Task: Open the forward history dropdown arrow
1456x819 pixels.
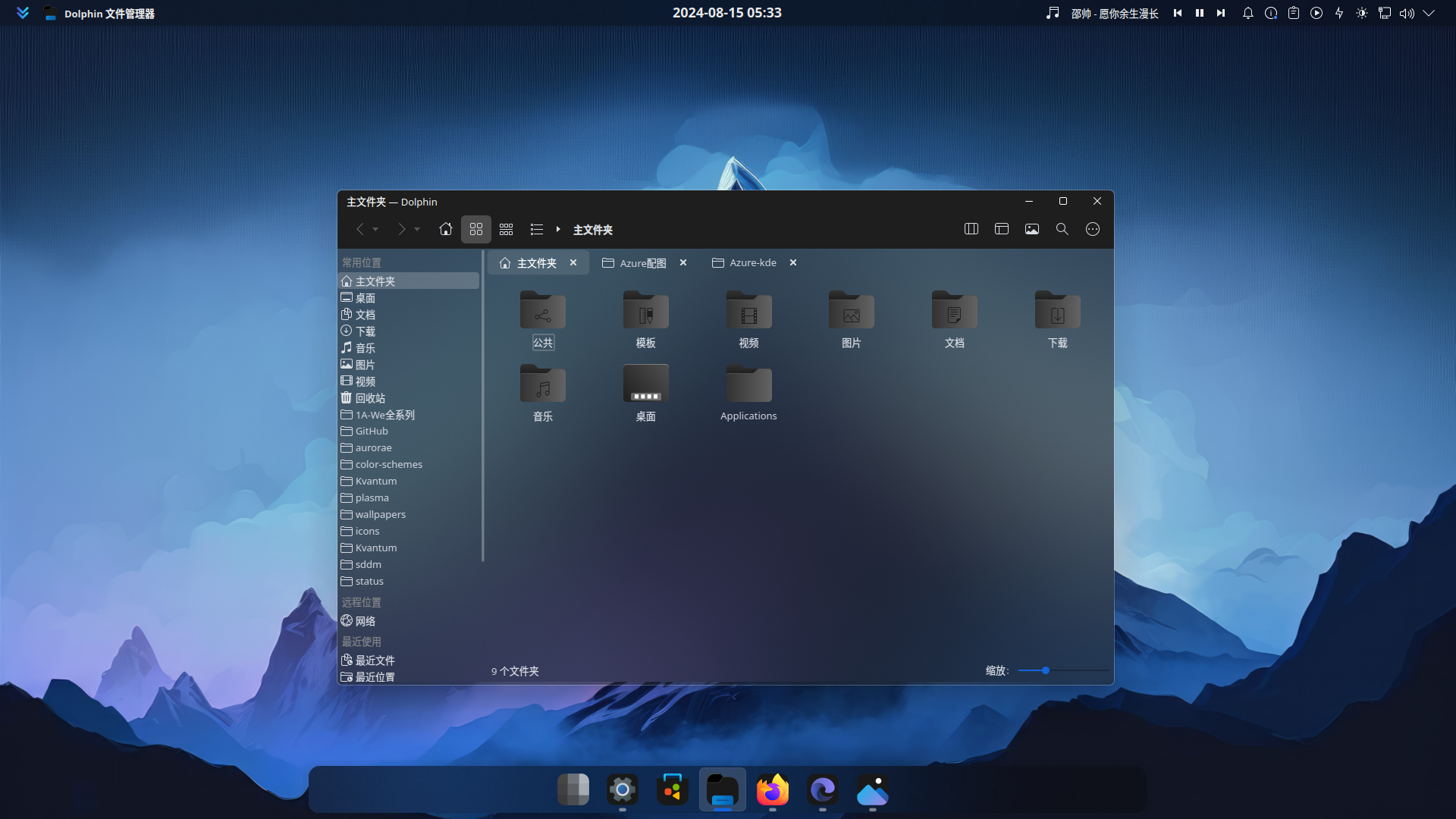Action: coord(417,229)
